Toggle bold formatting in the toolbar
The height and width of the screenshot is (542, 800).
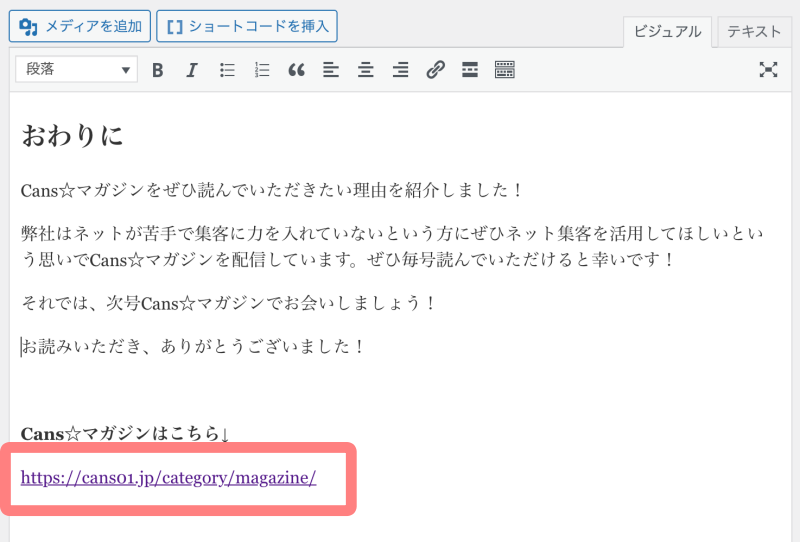pyautogui.click(x=157, y=70)
